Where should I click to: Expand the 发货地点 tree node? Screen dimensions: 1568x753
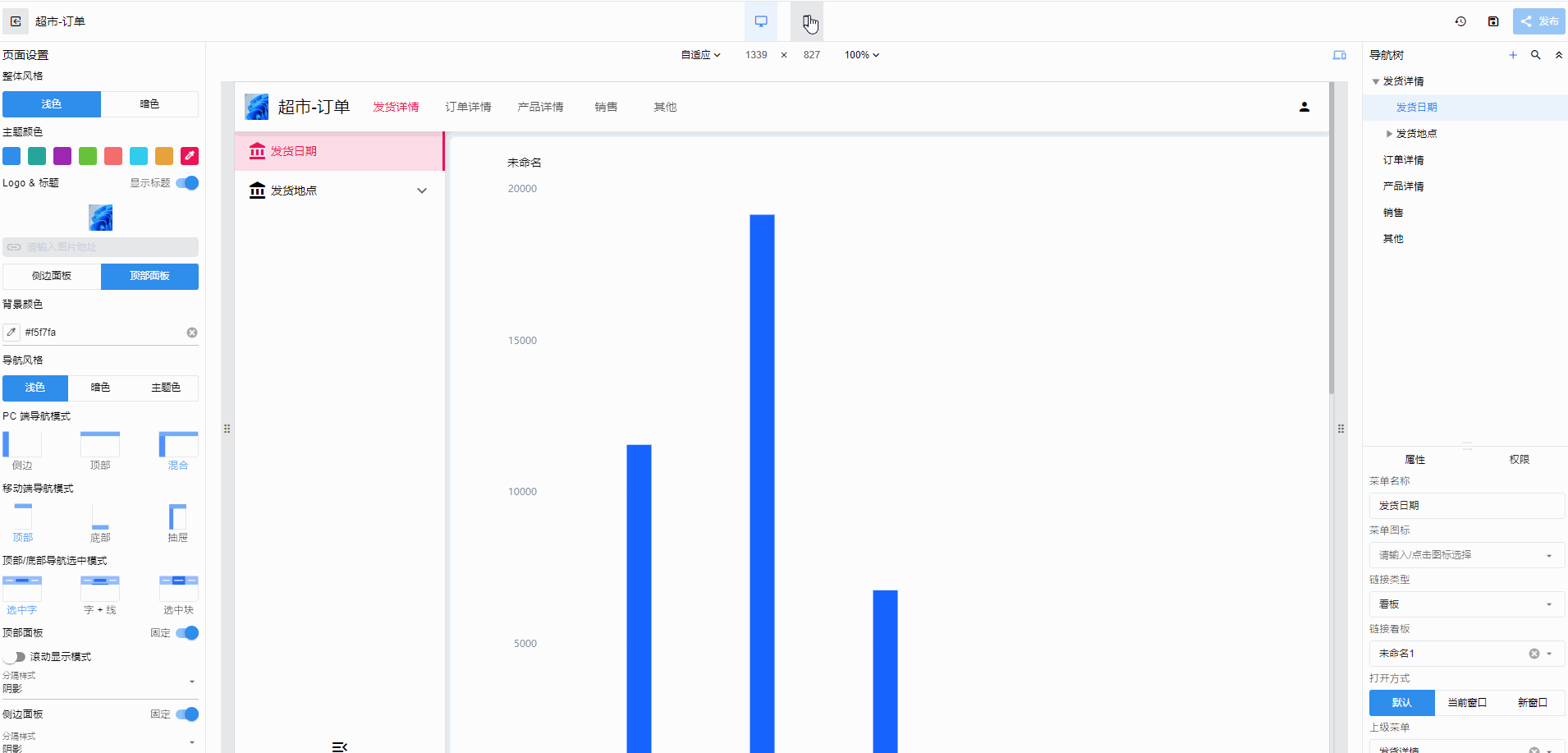(1389, 134)
